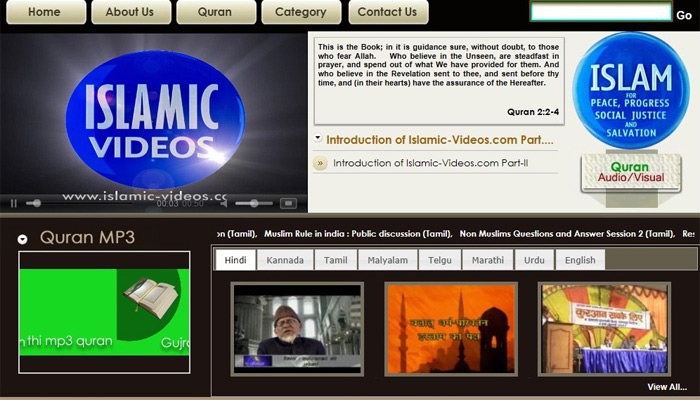Click the arrow icon beside Introduction Part-II
The width and height of the screenshot is (700, 400).
320,163
